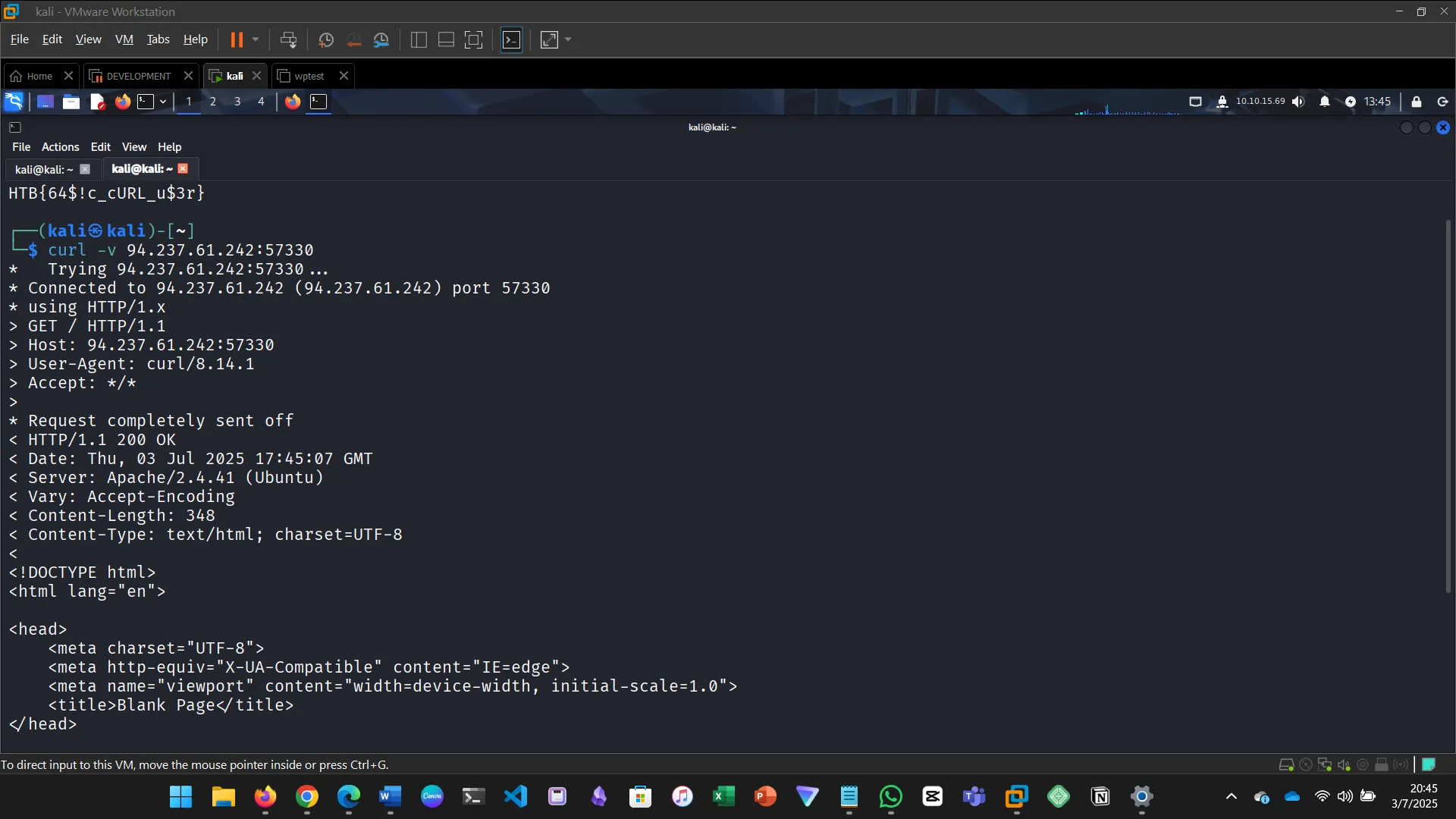Enter full screen mode
The height and width of the screenshot is (819, 1456).
473,39
